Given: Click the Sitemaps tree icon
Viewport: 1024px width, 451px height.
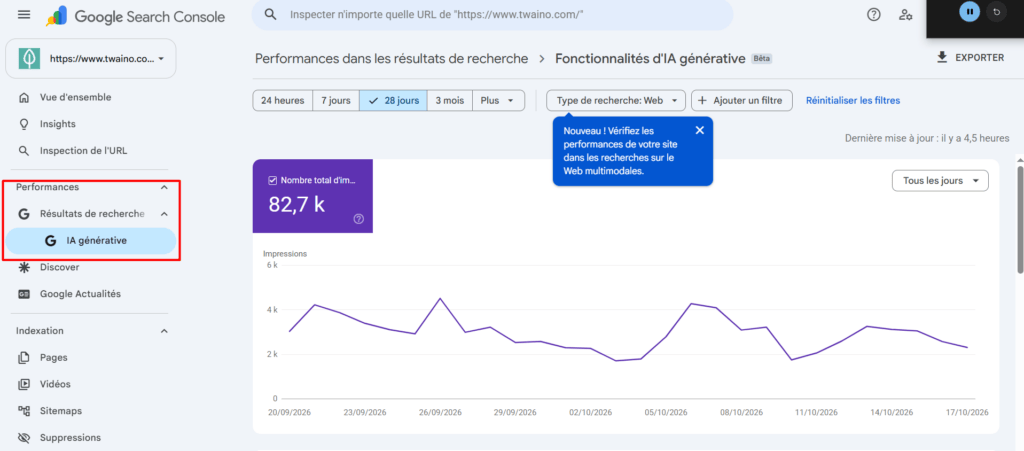Looking at the screenshot, I should pos(24,411).
